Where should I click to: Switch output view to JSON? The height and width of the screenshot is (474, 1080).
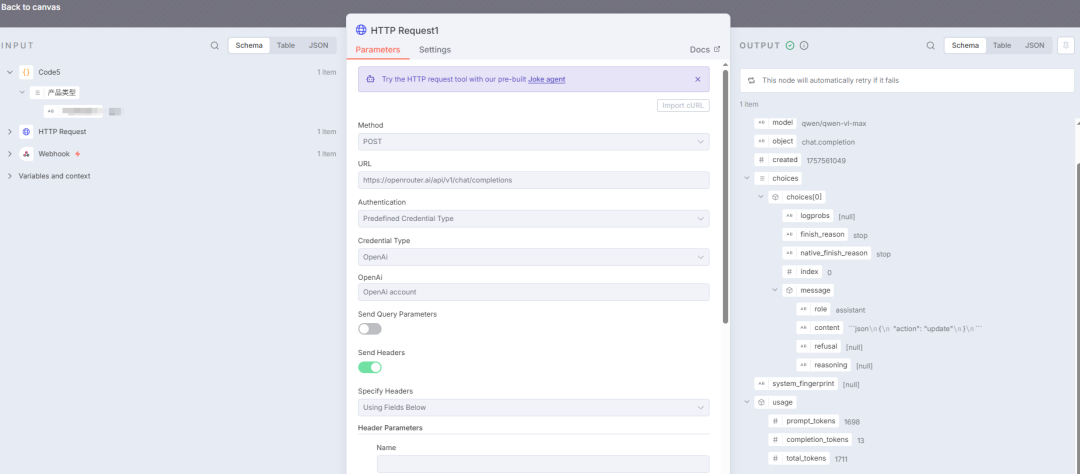tap(1035, 45)
